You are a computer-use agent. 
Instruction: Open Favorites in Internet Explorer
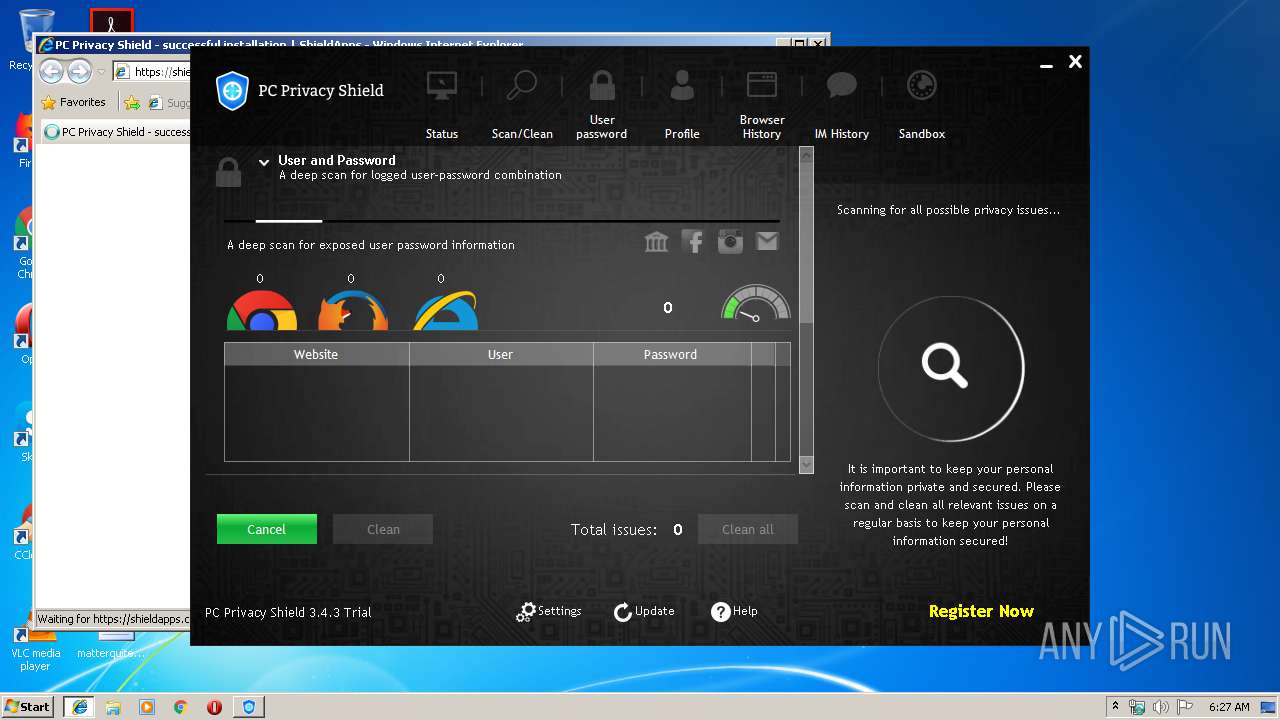(x=73, y=102)
